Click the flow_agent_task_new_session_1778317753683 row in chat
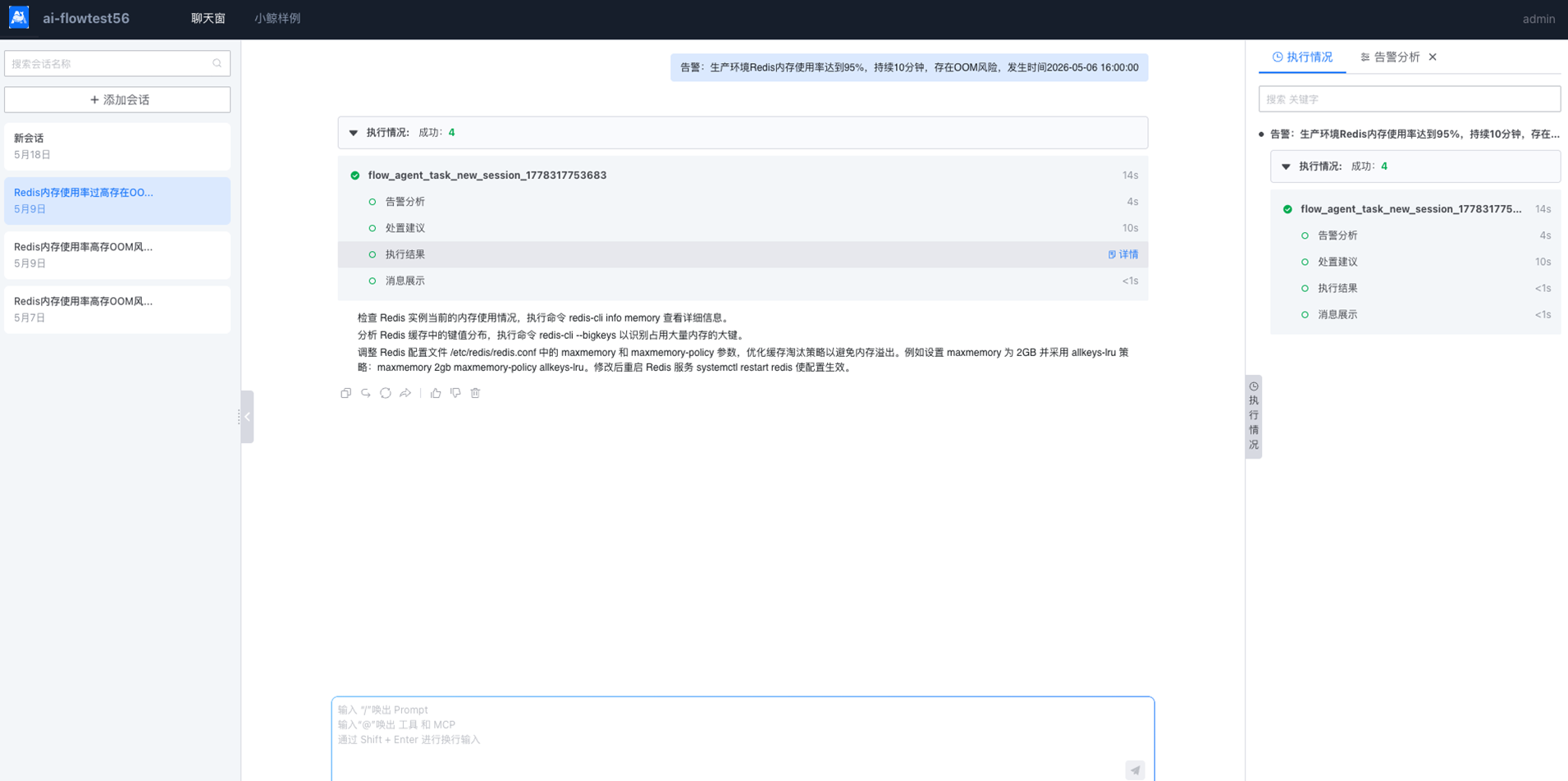The image size is (1568, 781). pos(743,176)
